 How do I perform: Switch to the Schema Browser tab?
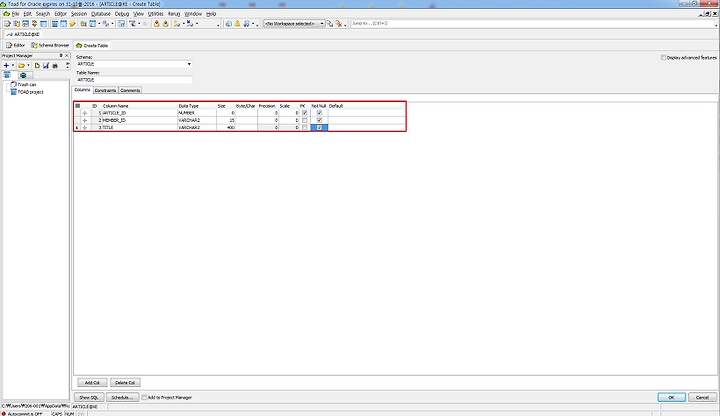coord(50,45)
